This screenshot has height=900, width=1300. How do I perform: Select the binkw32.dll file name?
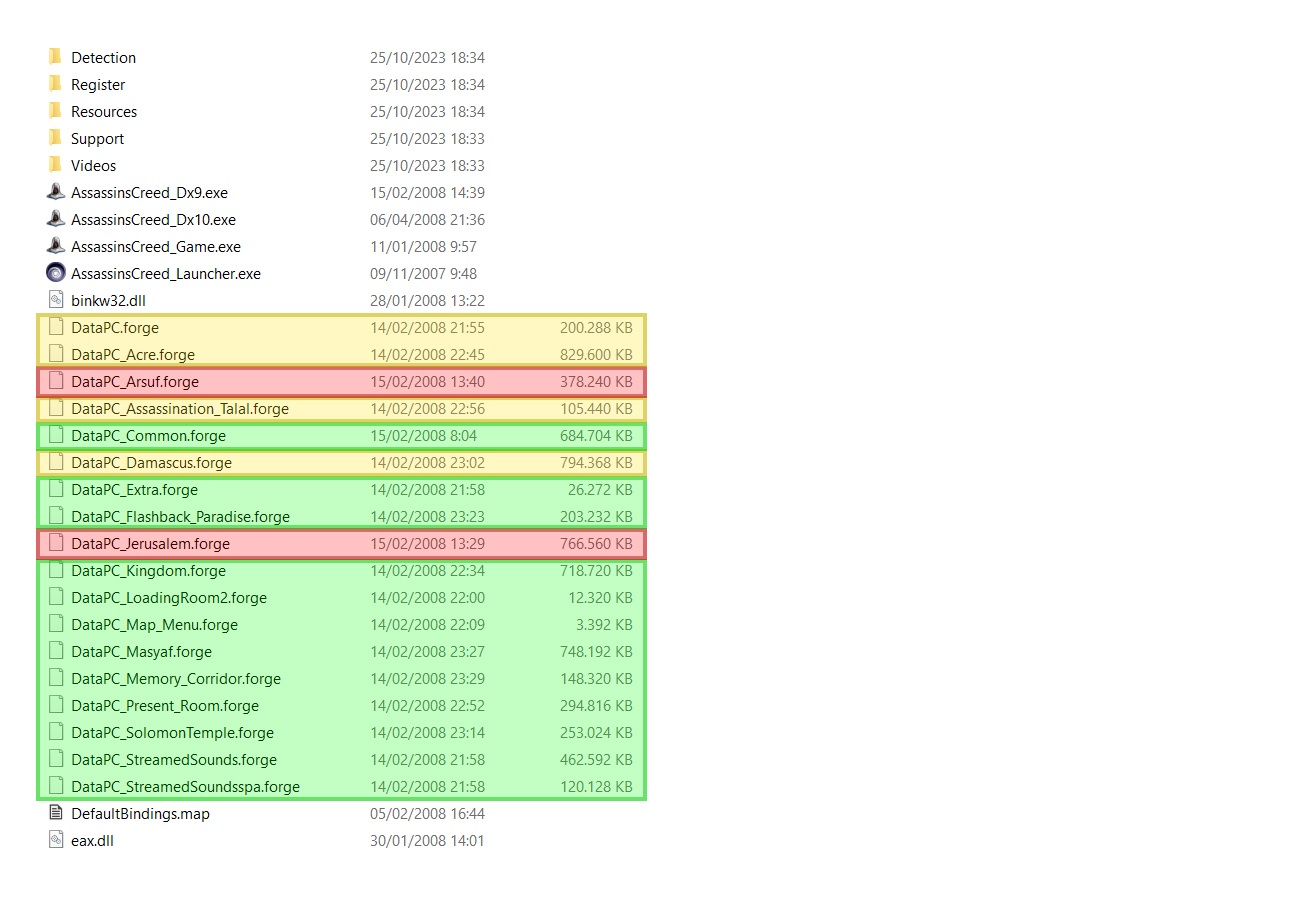[x=109, y=301]
